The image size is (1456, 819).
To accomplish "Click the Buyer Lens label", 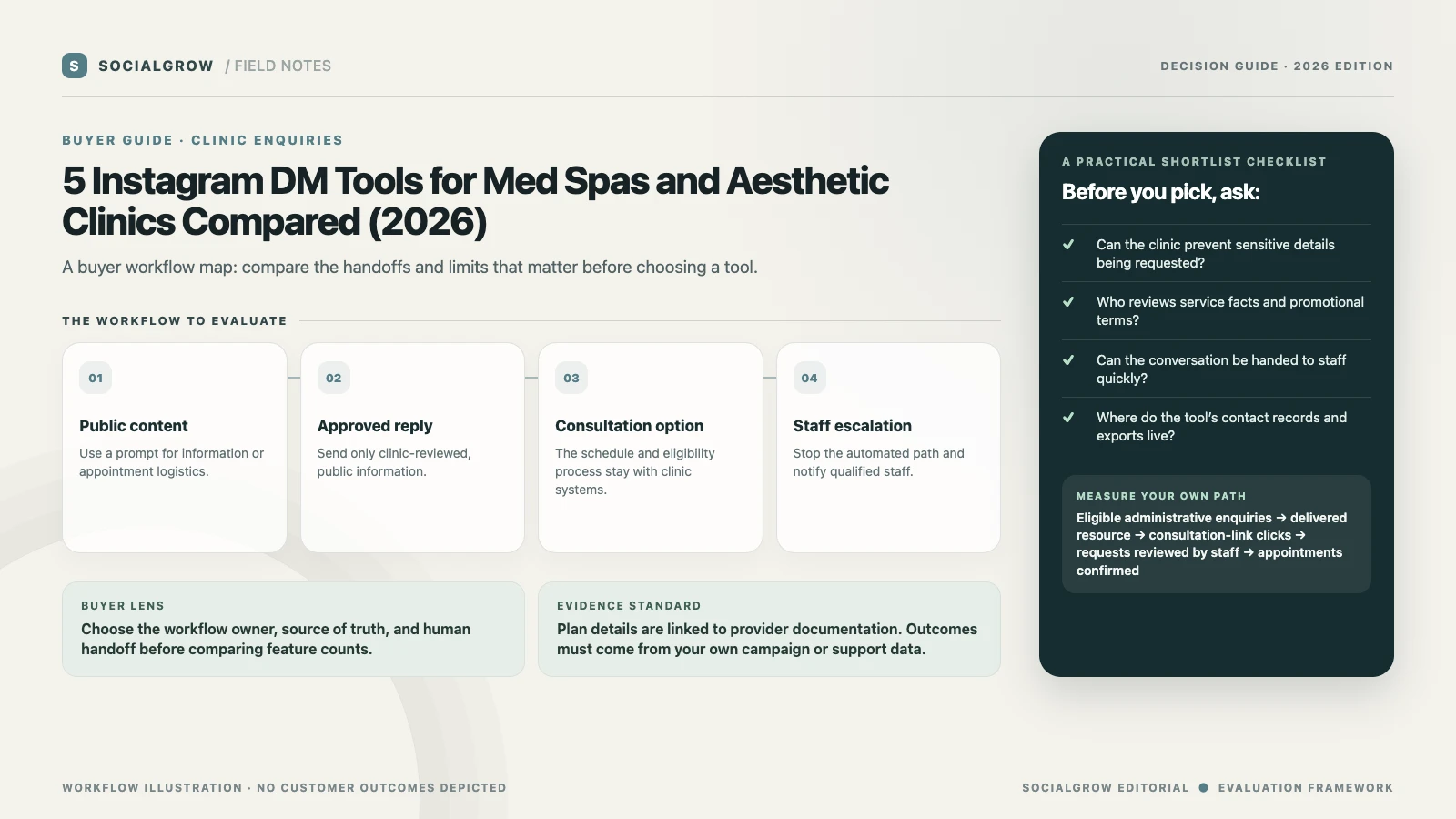I will pos(123,605).
